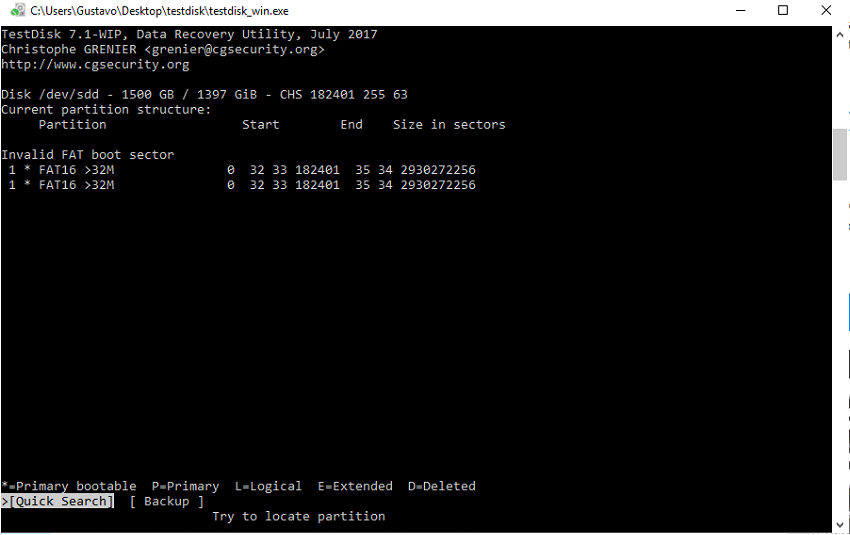Click the 'Try to locate partition' hint
The image size is (850, 535).
(299, 517)
